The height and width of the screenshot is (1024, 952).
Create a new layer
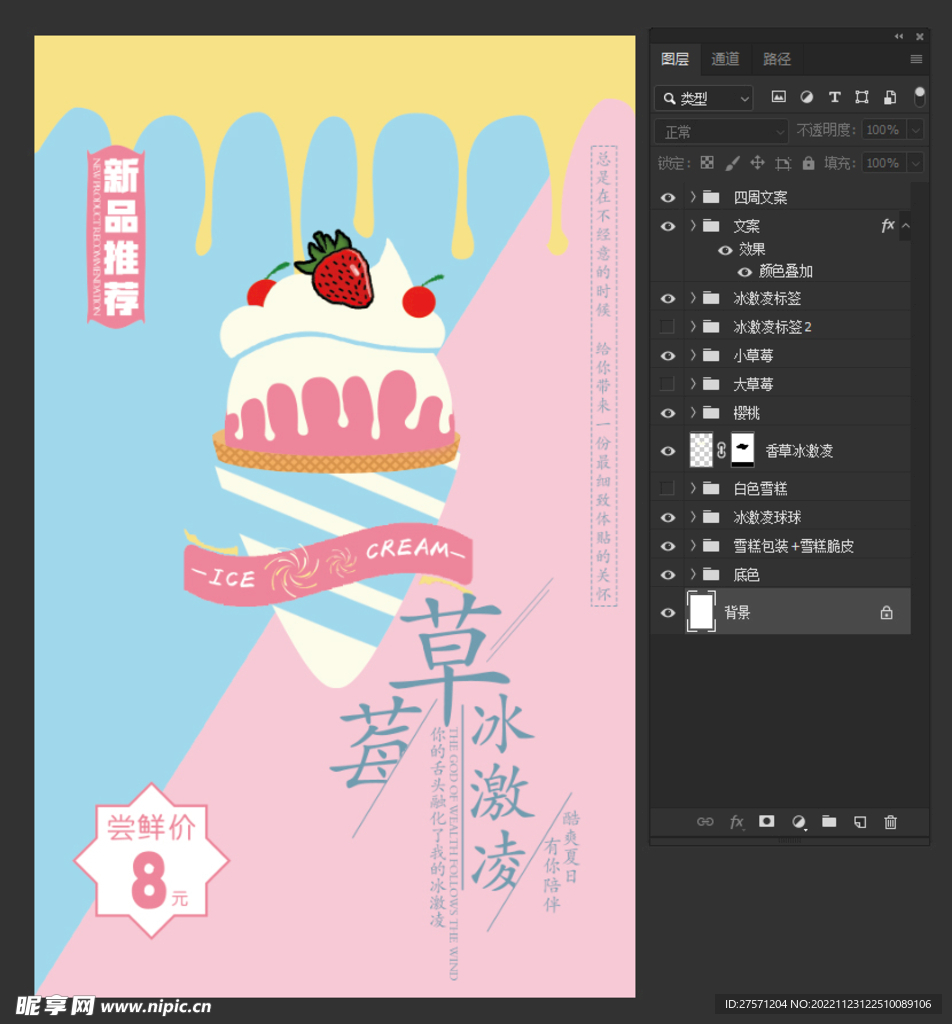coord(859,822)
